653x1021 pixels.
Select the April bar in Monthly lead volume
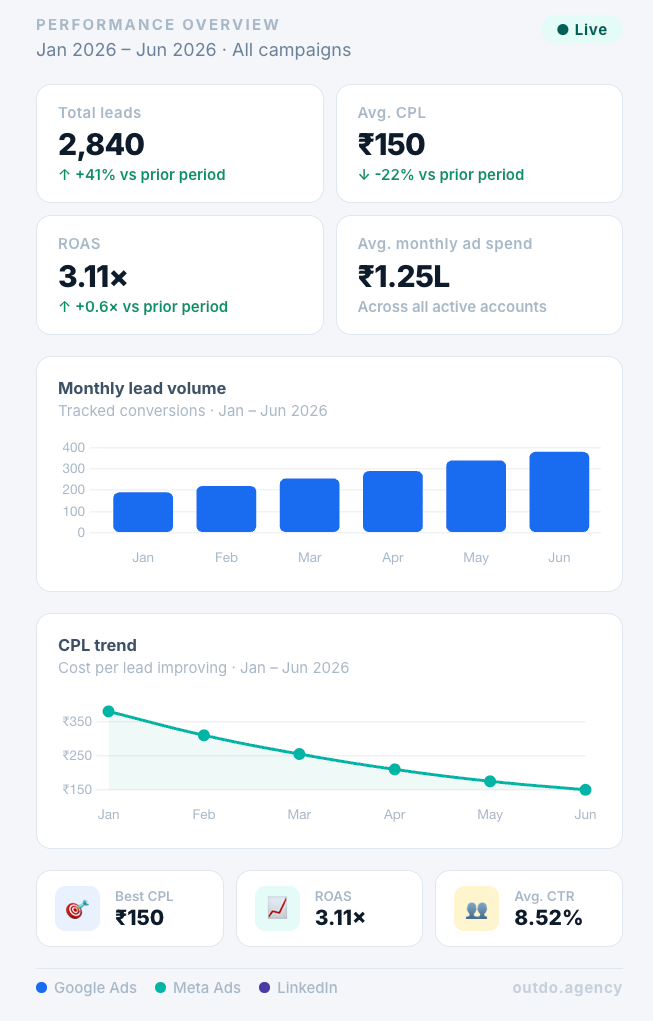click(x=393, y=501)
